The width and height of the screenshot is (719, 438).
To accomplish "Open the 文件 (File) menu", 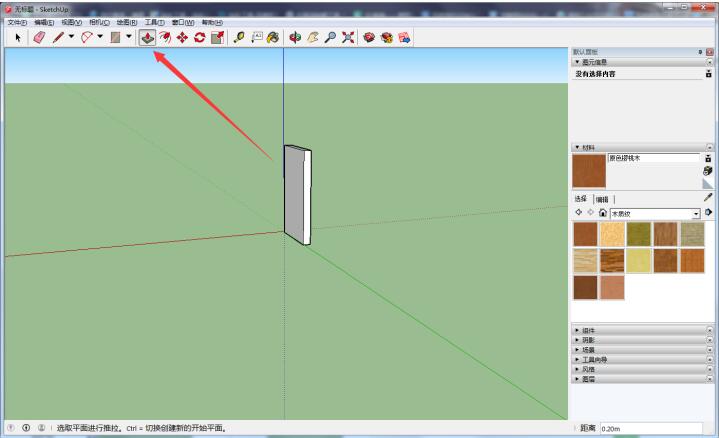I will (17, 22).
